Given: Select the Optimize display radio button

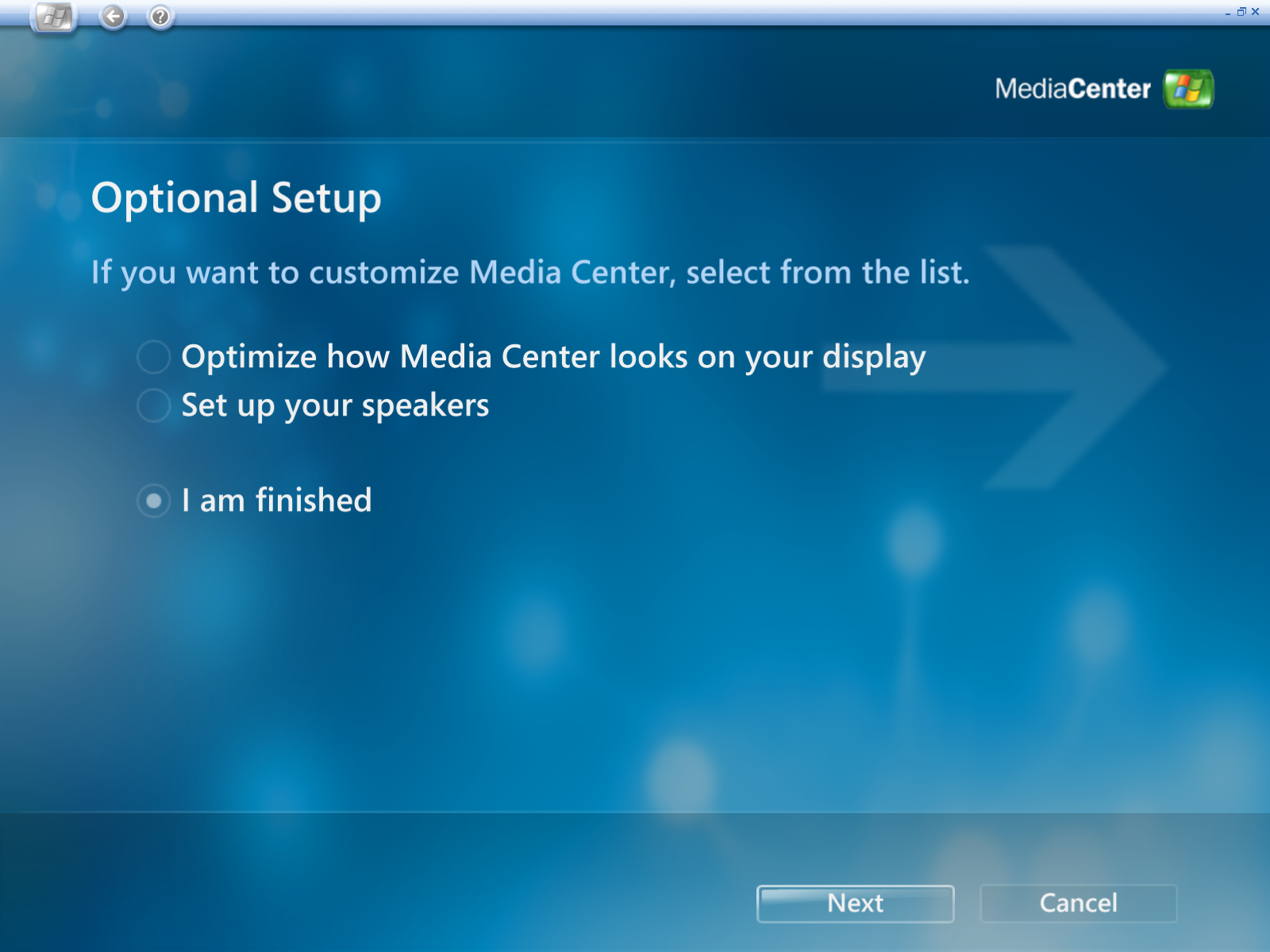Looking at the screenshot, I should [153, 357].
